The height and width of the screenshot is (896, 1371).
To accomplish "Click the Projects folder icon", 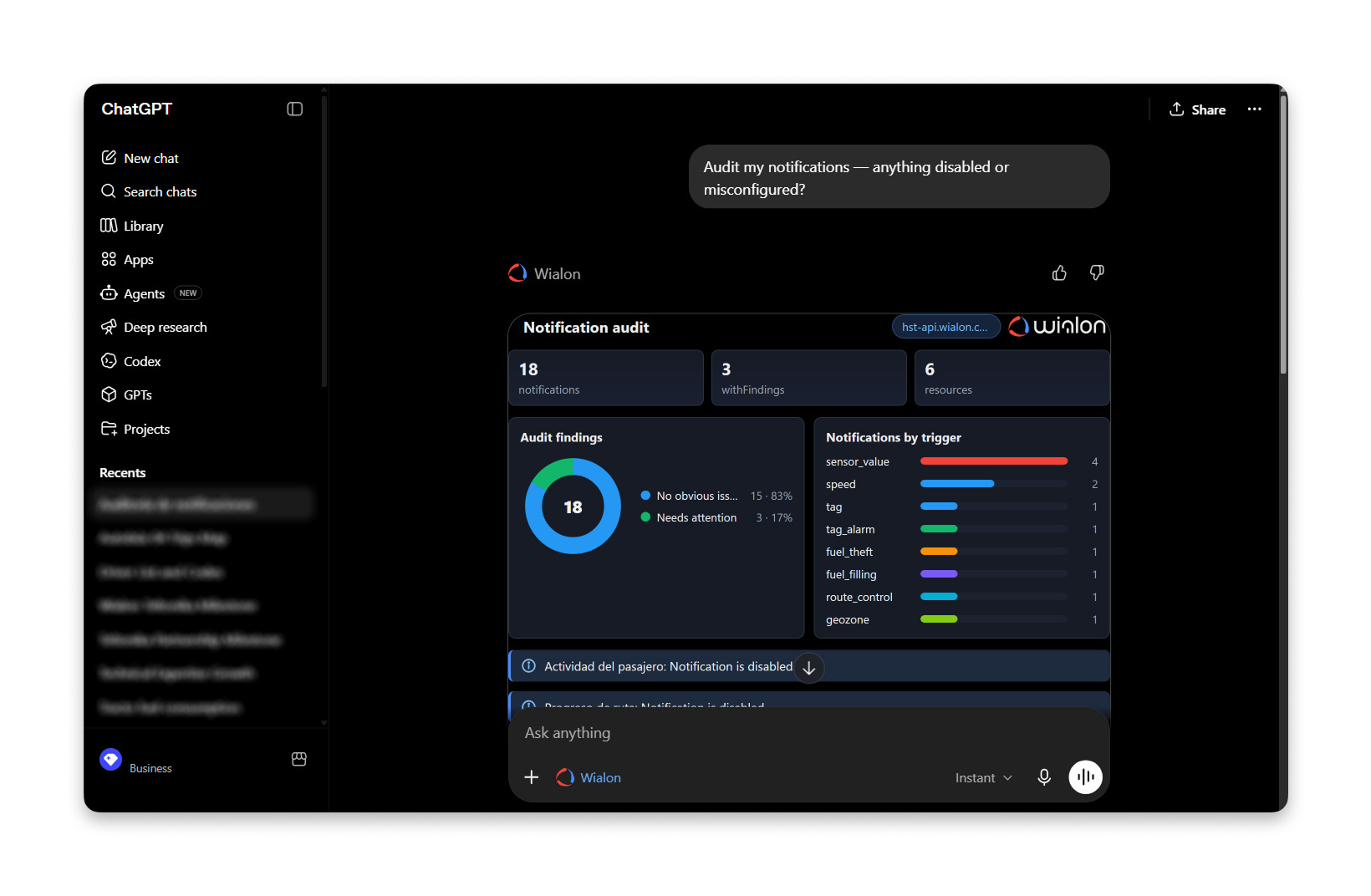I will point(109,429).
